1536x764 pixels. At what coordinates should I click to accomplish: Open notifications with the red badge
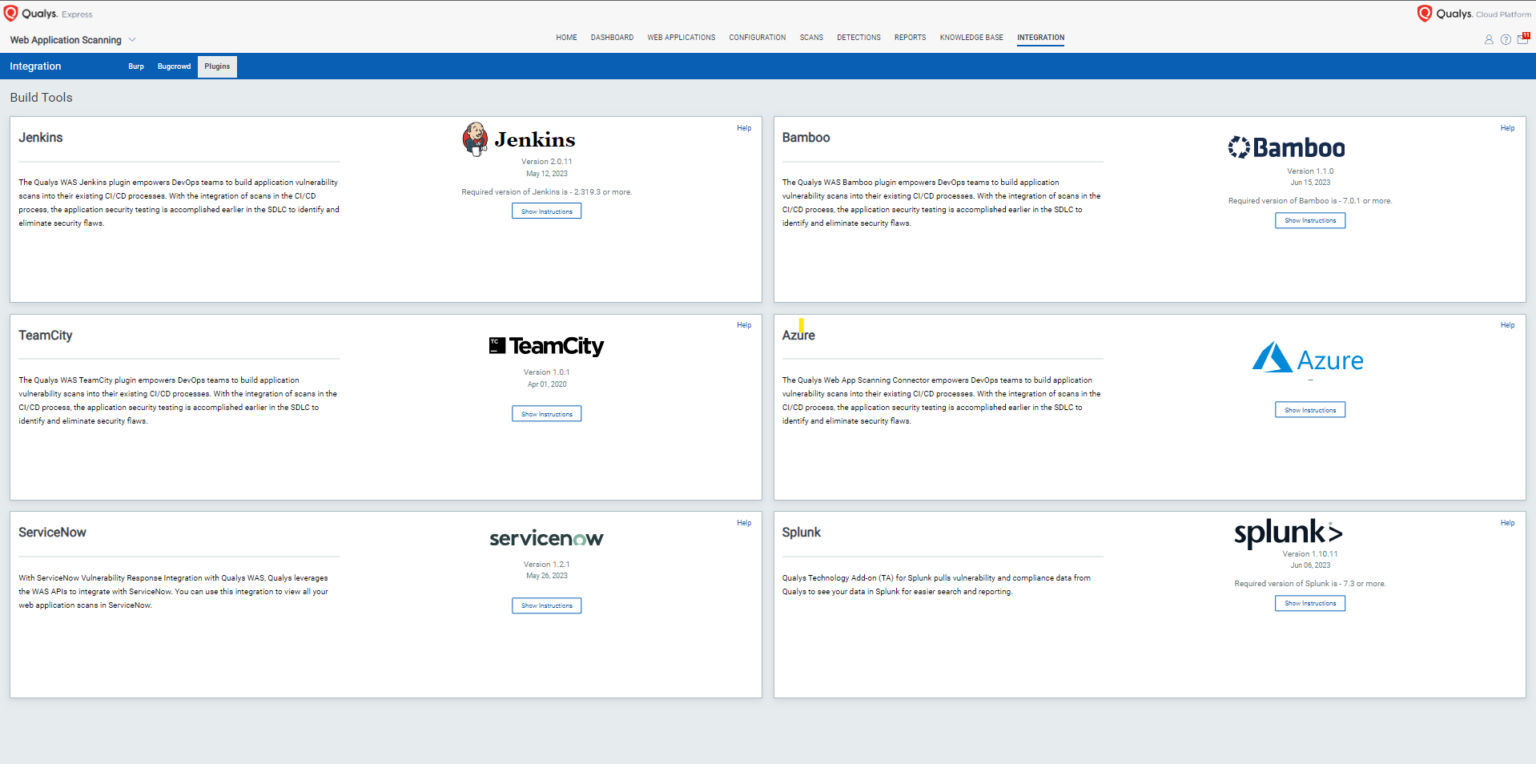(x=1521, y=39)
